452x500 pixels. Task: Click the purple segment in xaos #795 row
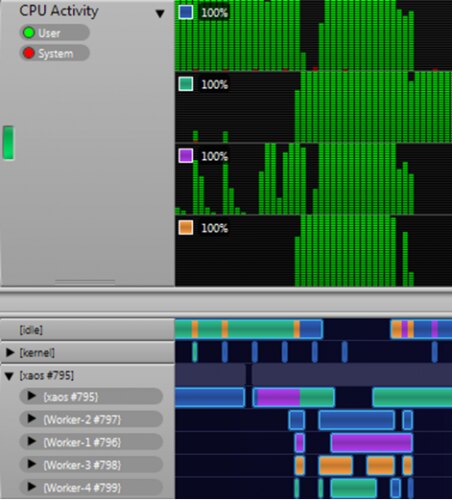(278, 397)
